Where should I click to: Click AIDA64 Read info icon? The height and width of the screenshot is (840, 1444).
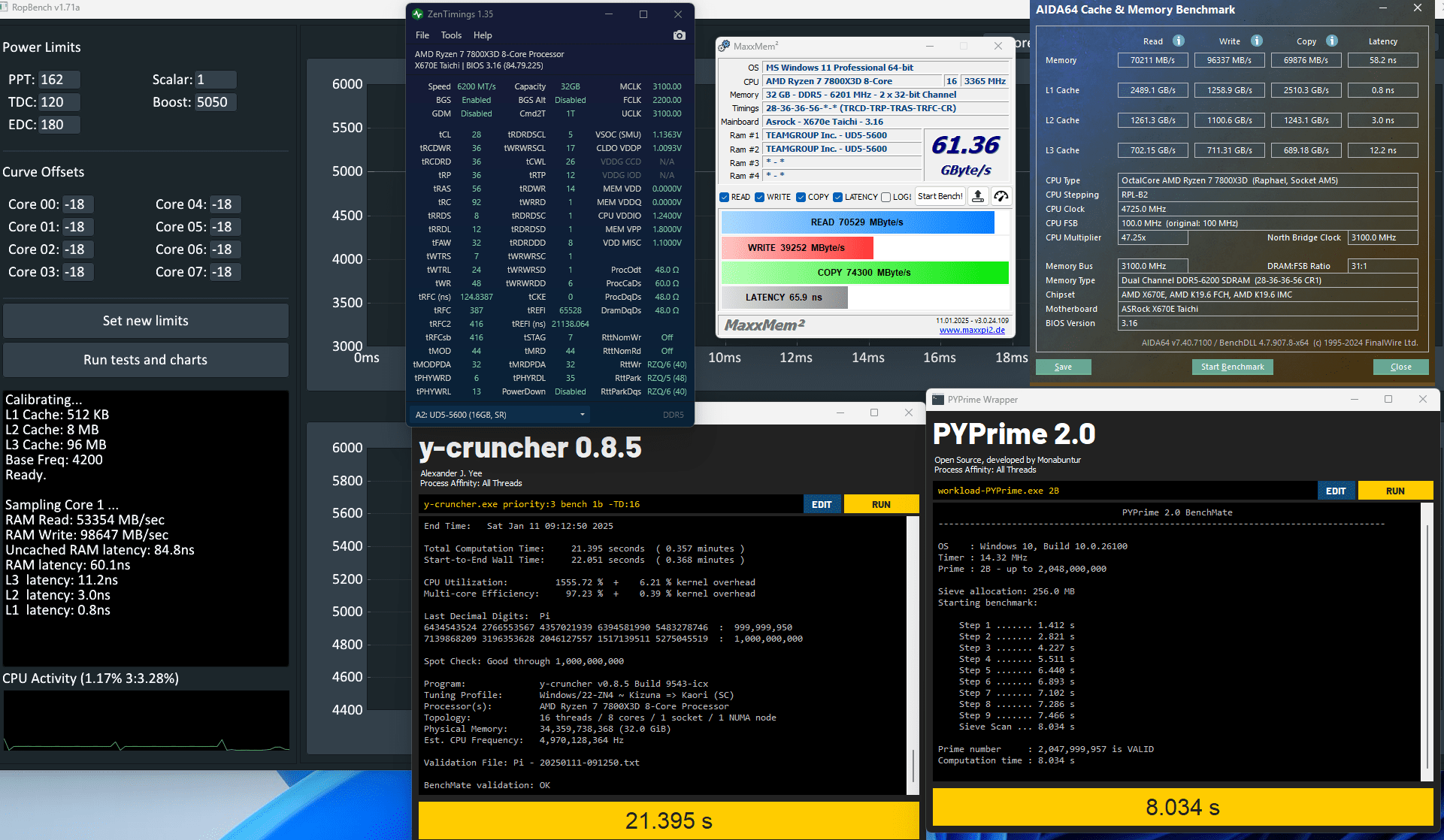click(1179, 41)
